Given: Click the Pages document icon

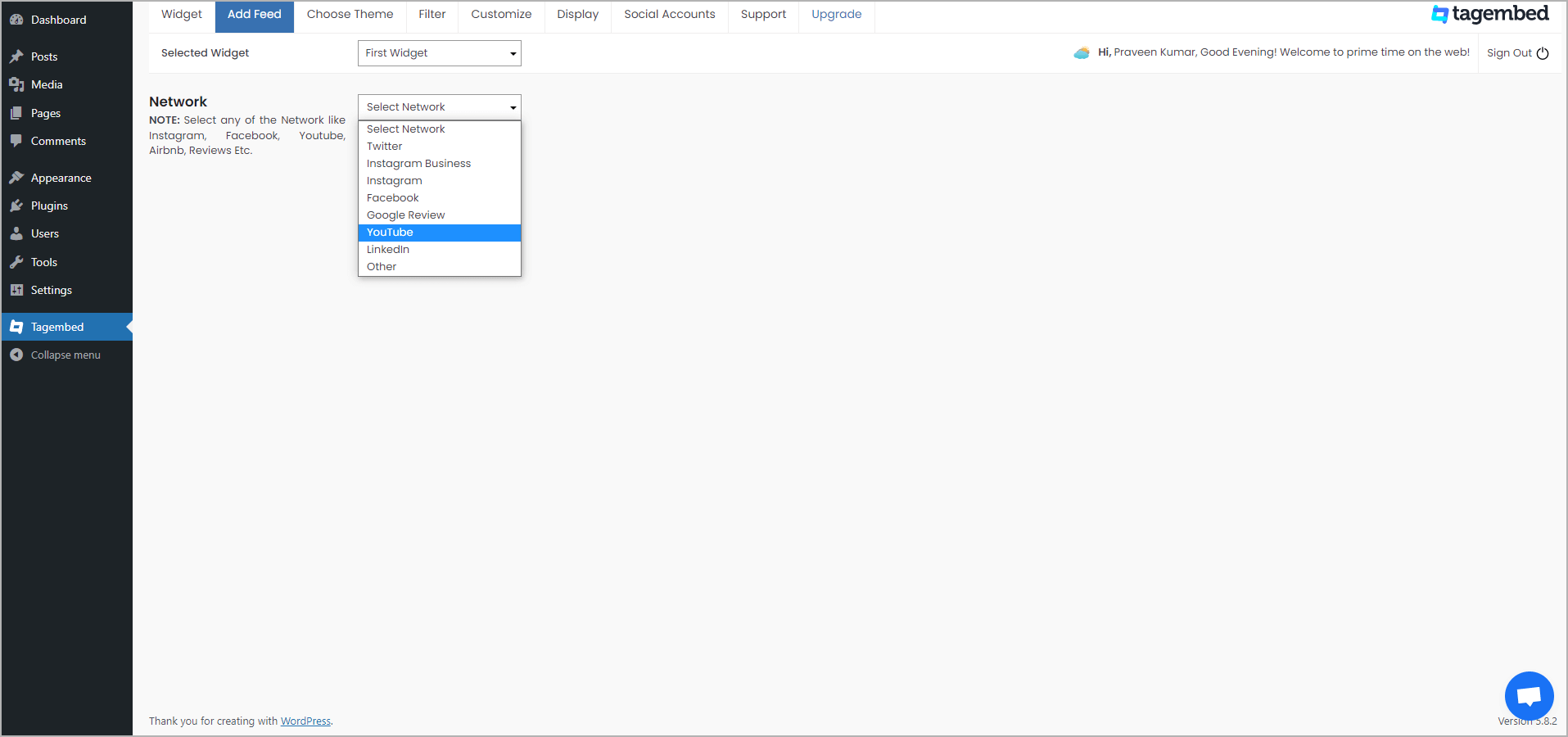Looking at the screenshot, I should [16, 113].
